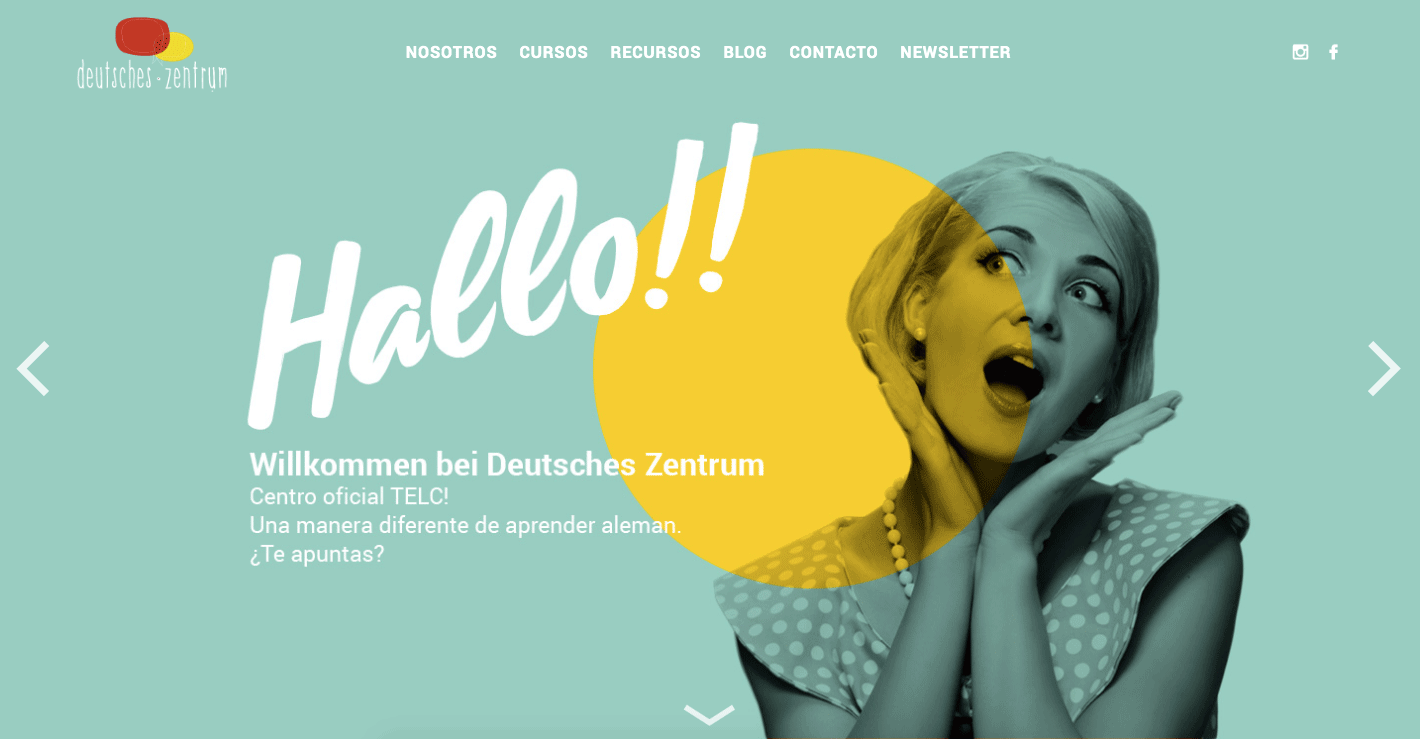Click the ¿Te apuntas? text
The image size is (1420, 739).
[317, 554]
